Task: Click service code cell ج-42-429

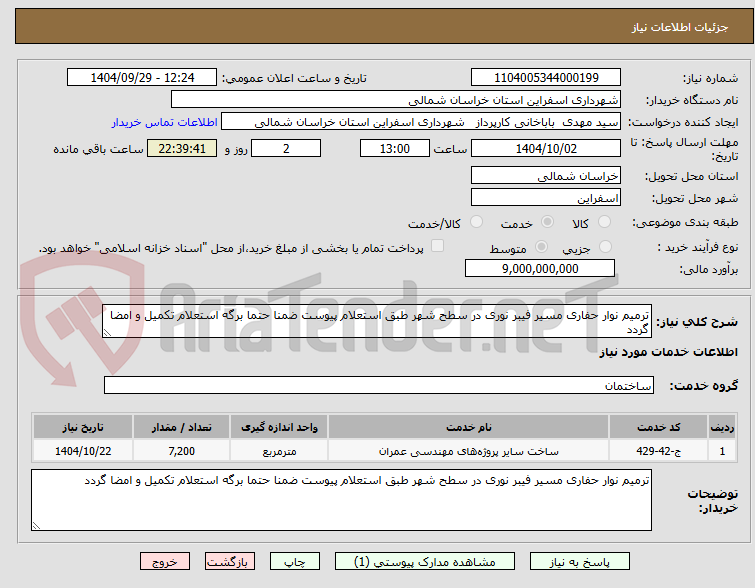Action: click(x=658, y=451)
